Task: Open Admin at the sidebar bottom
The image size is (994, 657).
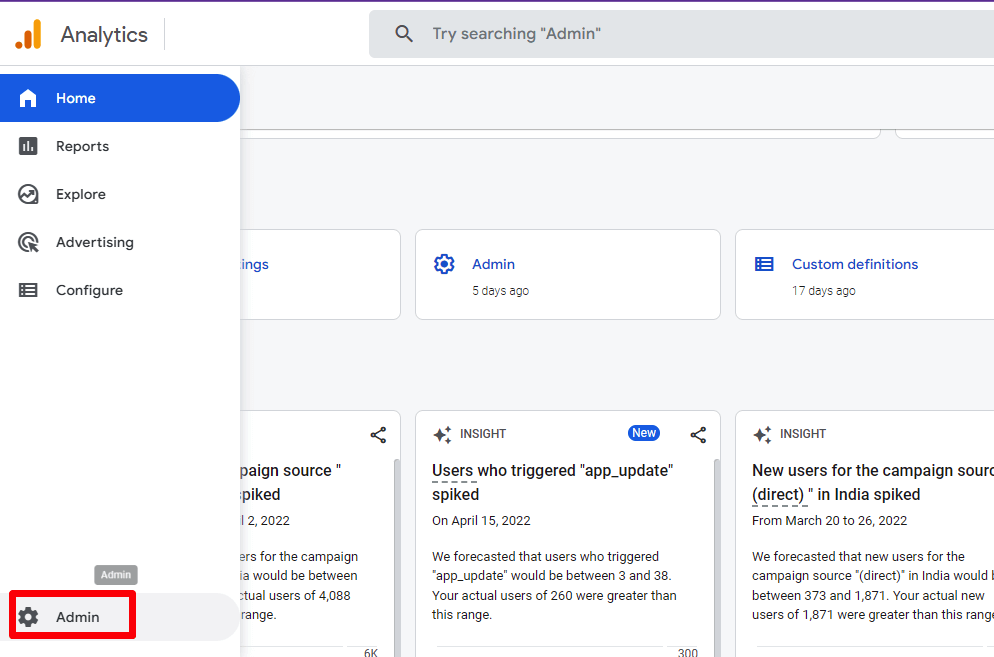Action: [x=120, y=617]
